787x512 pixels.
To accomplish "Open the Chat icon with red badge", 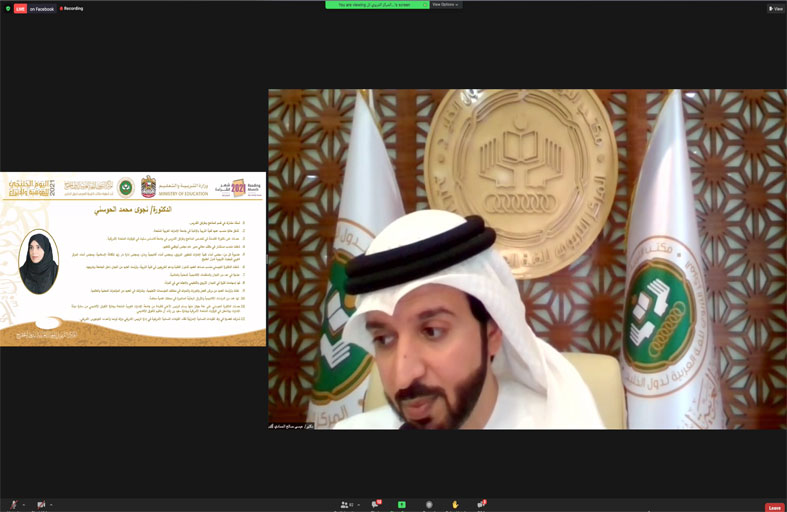I will click(376, 505).
